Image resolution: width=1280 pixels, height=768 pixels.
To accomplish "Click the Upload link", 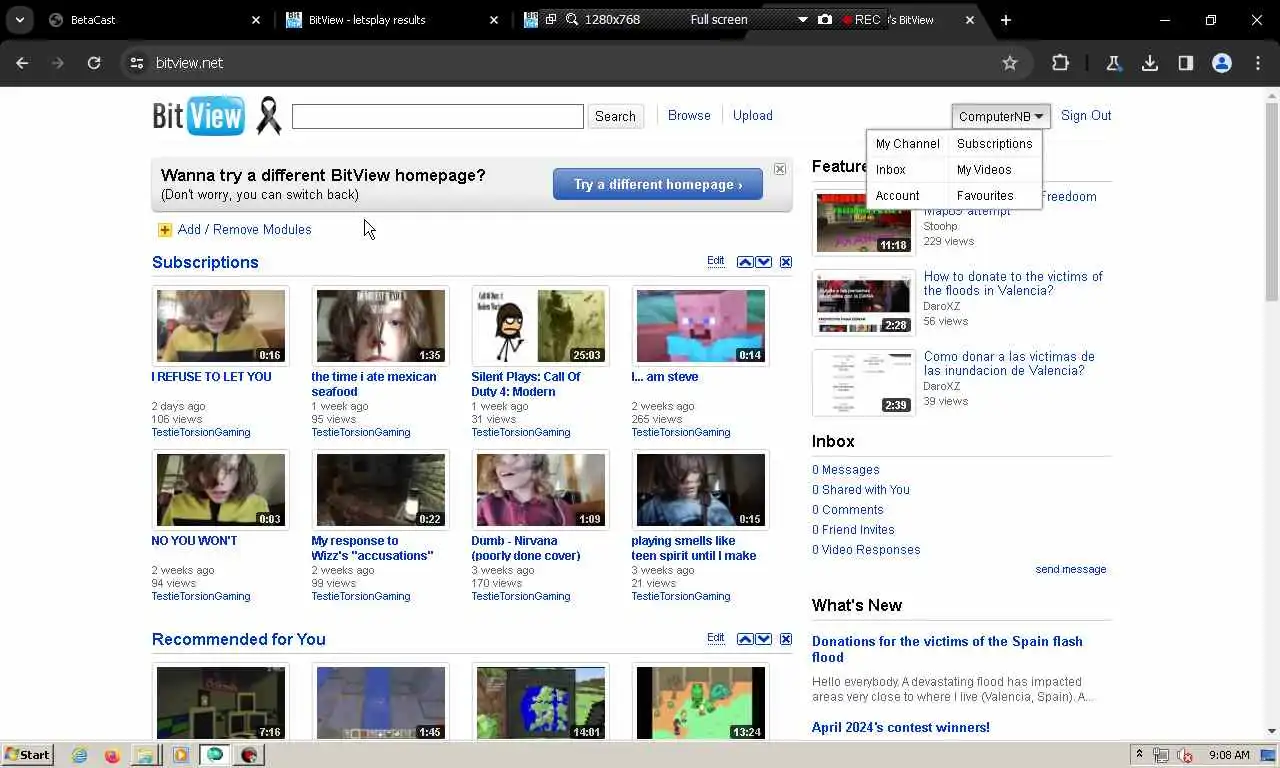I will click(752, 116).
